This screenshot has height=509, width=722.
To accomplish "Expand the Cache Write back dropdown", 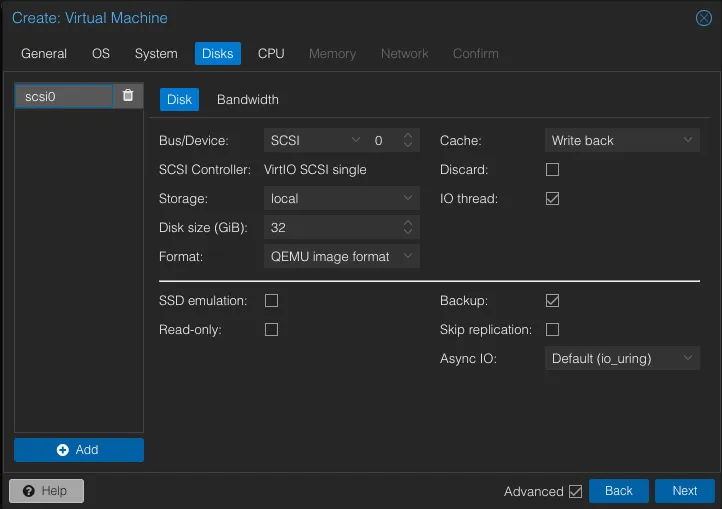I will coord(621,141).
